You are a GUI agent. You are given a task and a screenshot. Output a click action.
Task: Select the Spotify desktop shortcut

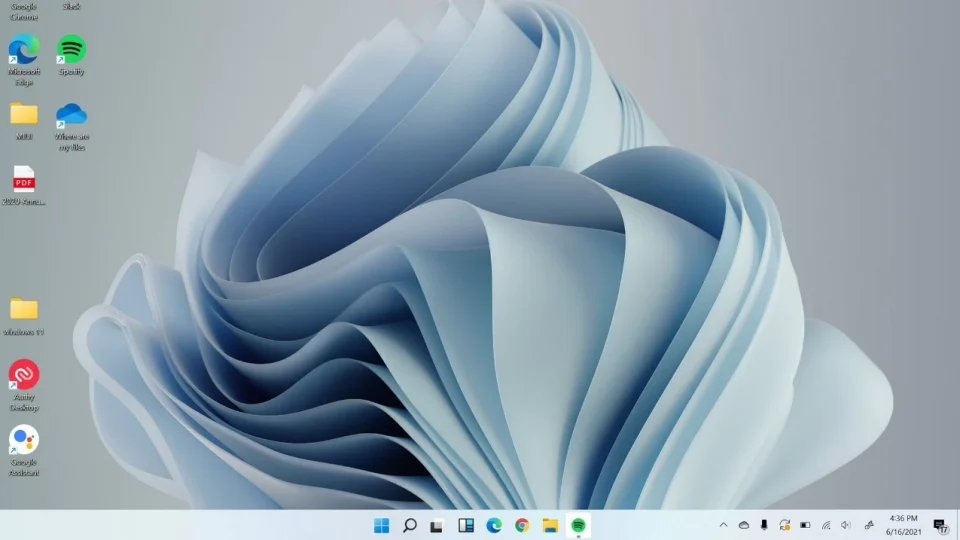71,50
